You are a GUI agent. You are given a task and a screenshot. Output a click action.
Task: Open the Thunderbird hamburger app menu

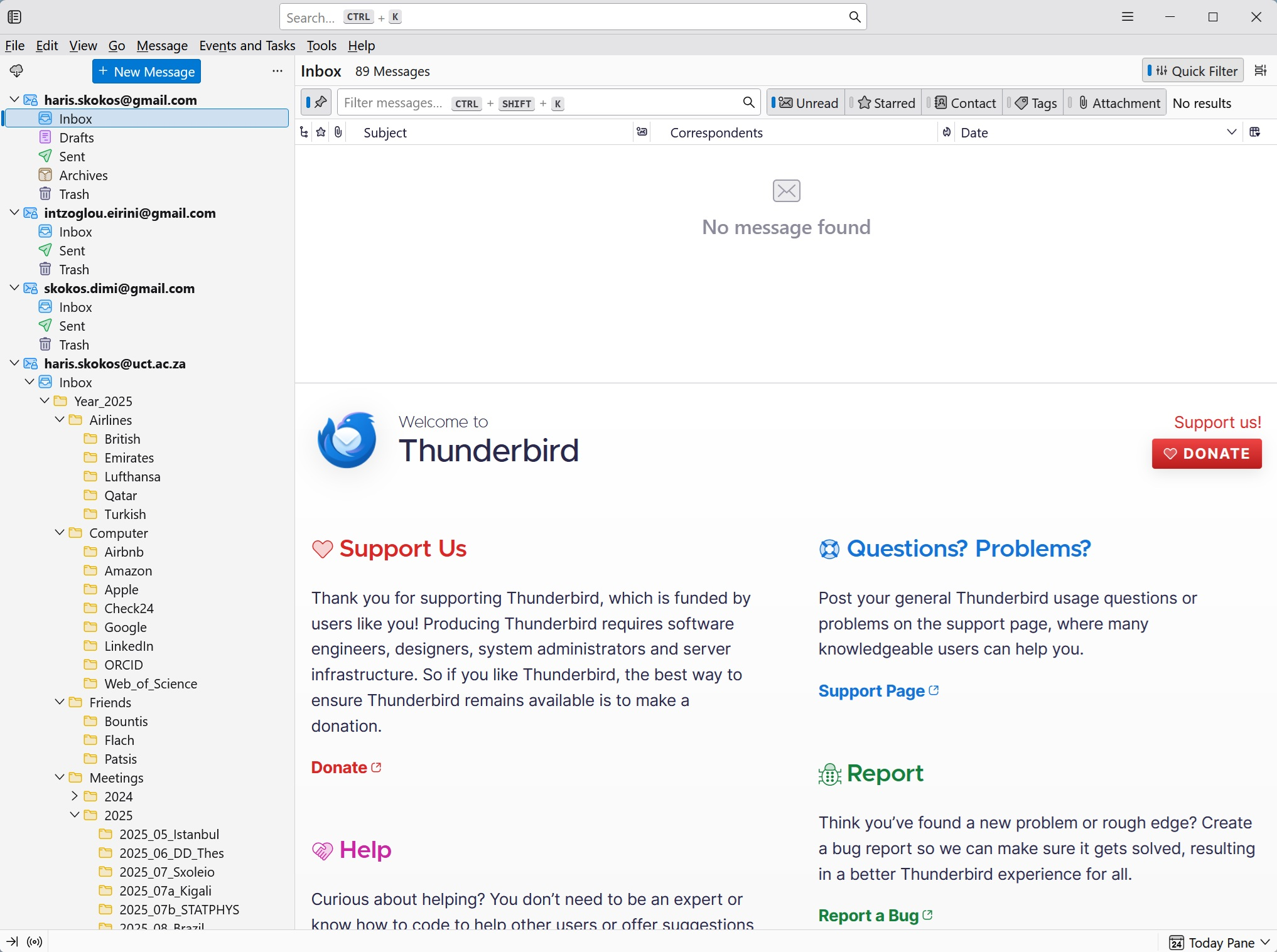point(1128,17)
